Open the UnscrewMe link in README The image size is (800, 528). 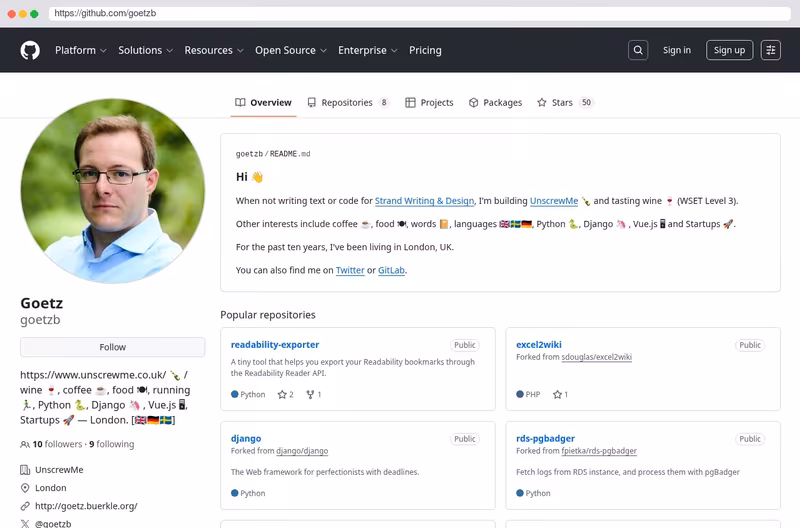(554, 201)
